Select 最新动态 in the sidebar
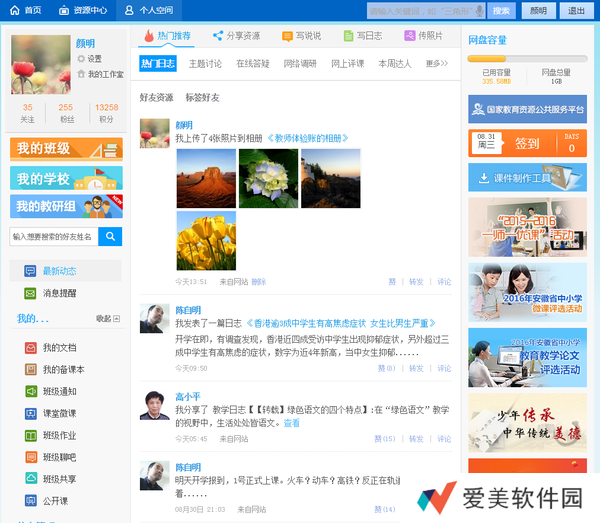Viewport: 600px width, 523px height. point(65,271)
